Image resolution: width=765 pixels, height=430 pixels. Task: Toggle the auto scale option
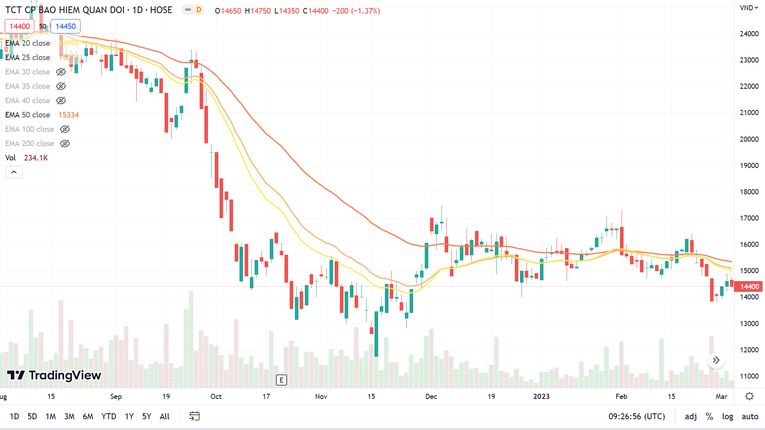[x=749, y=416]
